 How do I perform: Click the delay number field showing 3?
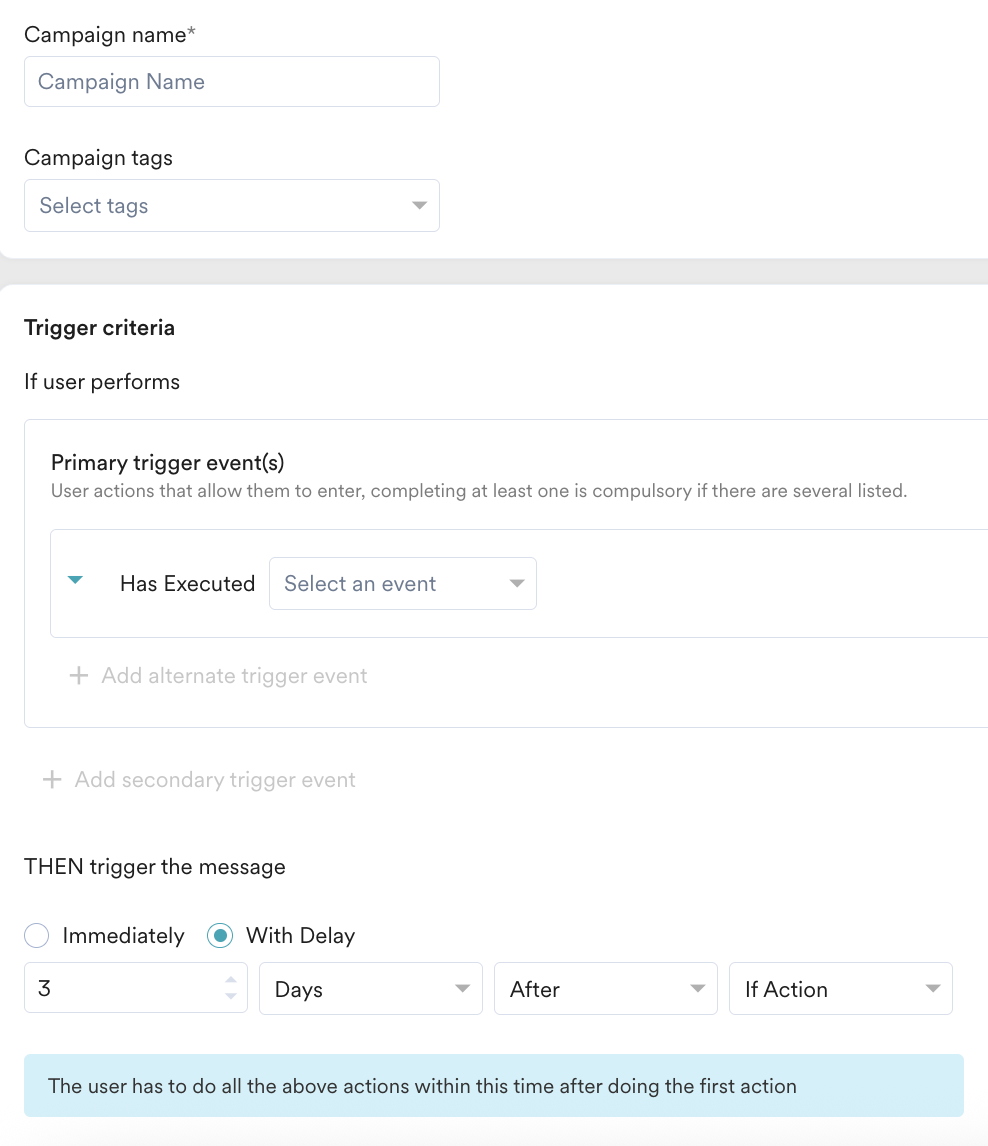tap(136, 988)
